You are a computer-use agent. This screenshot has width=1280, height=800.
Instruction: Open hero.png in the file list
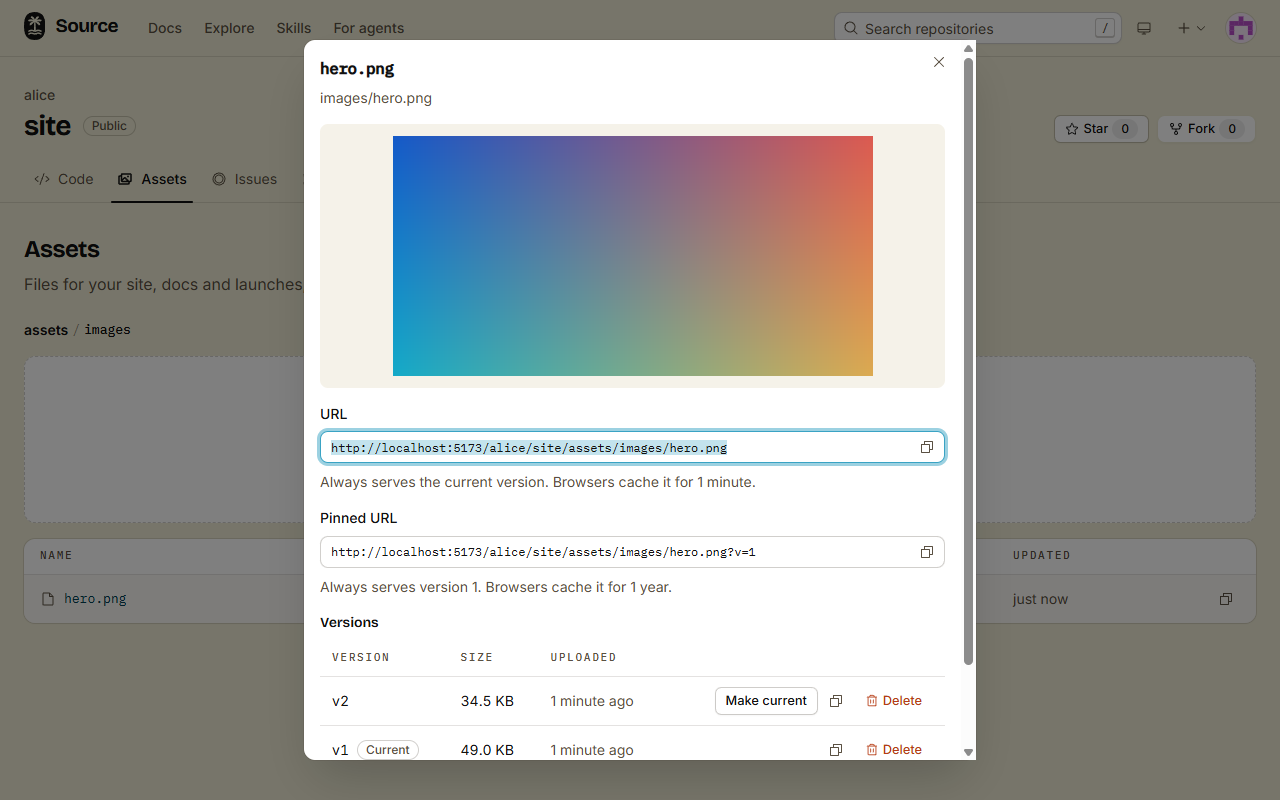(95, 599)
